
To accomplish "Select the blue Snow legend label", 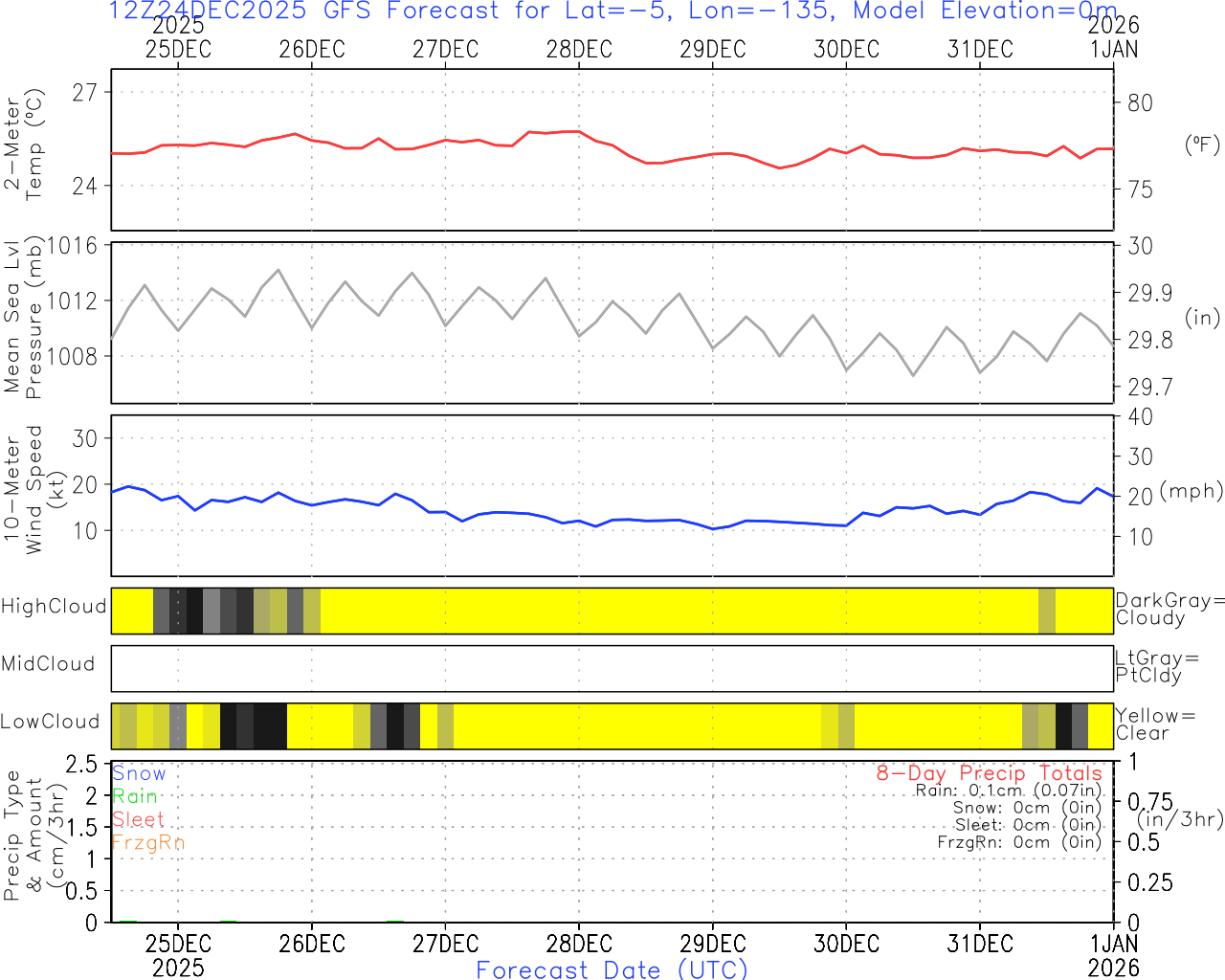I will tap(139, 773).
